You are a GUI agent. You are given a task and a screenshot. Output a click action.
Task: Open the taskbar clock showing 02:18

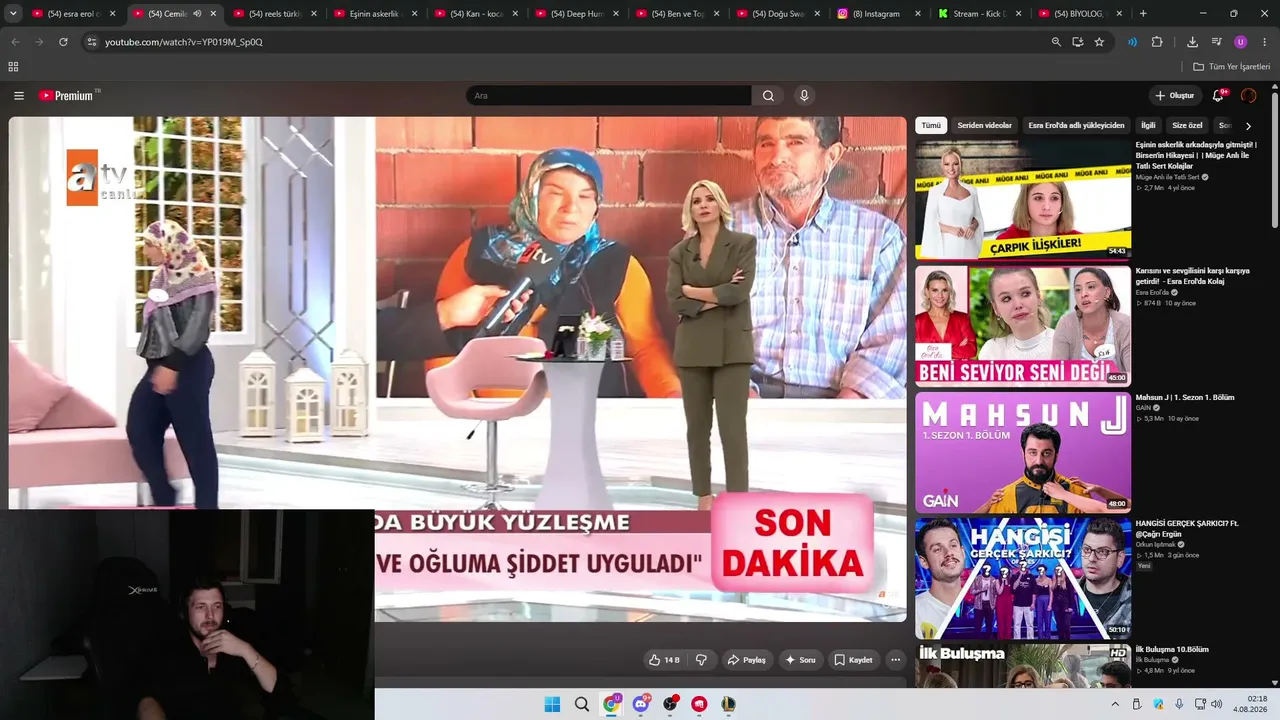[1250, 704]
